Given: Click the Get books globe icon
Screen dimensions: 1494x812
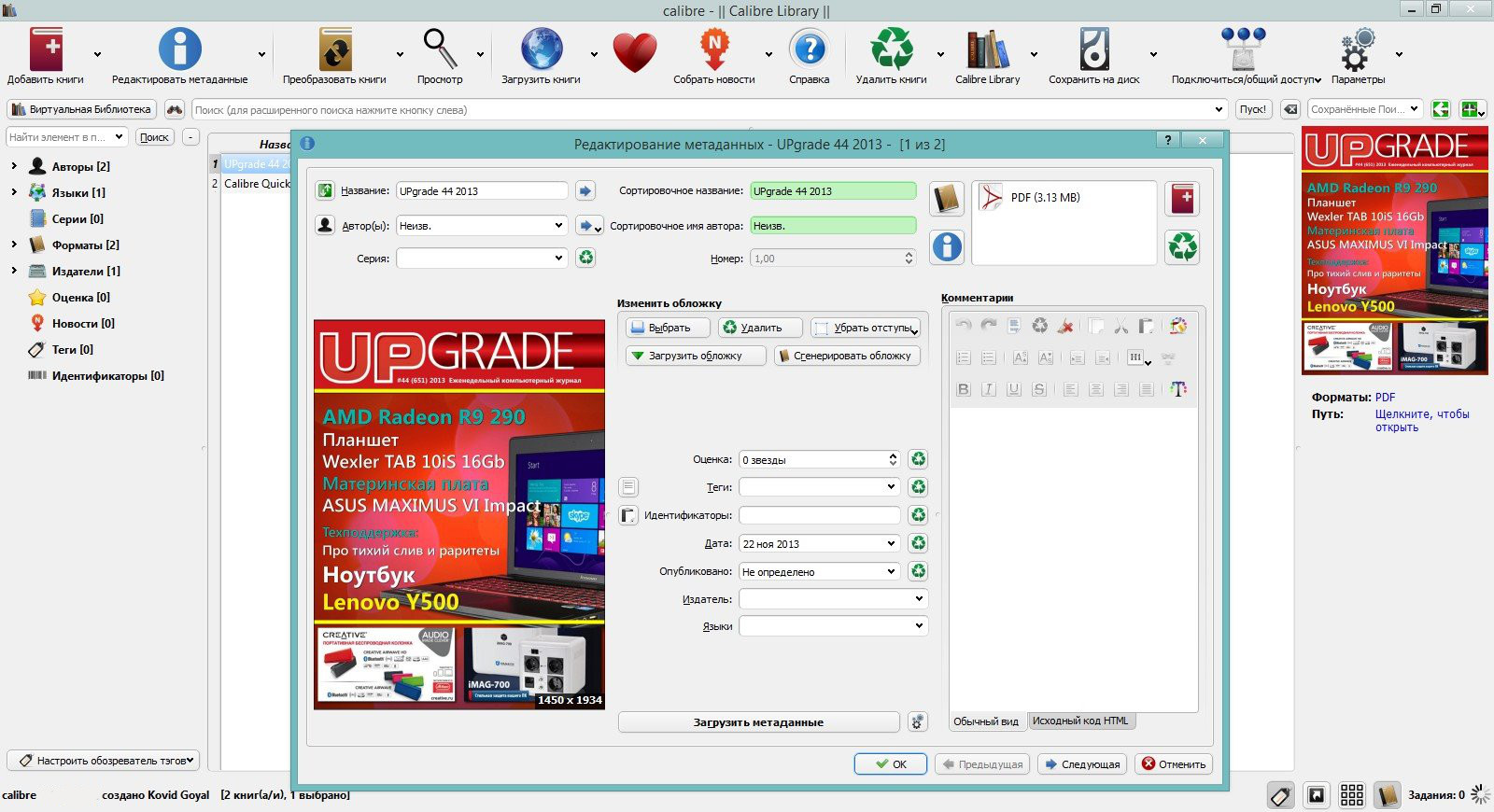Looking at the screenshot, I should click(542, 49).
